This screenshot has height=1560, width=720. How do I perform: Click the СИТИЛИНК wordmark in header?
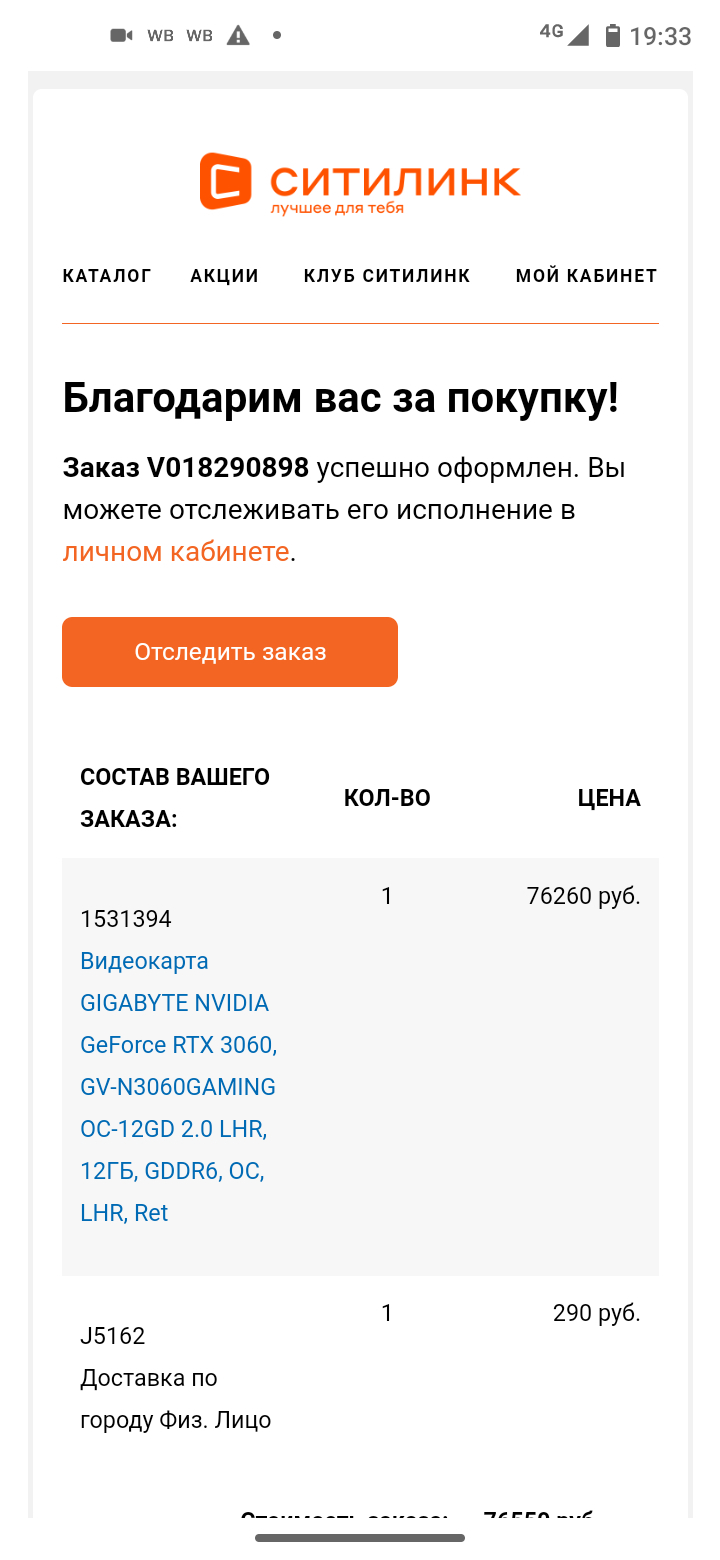[x=395, y=181]
